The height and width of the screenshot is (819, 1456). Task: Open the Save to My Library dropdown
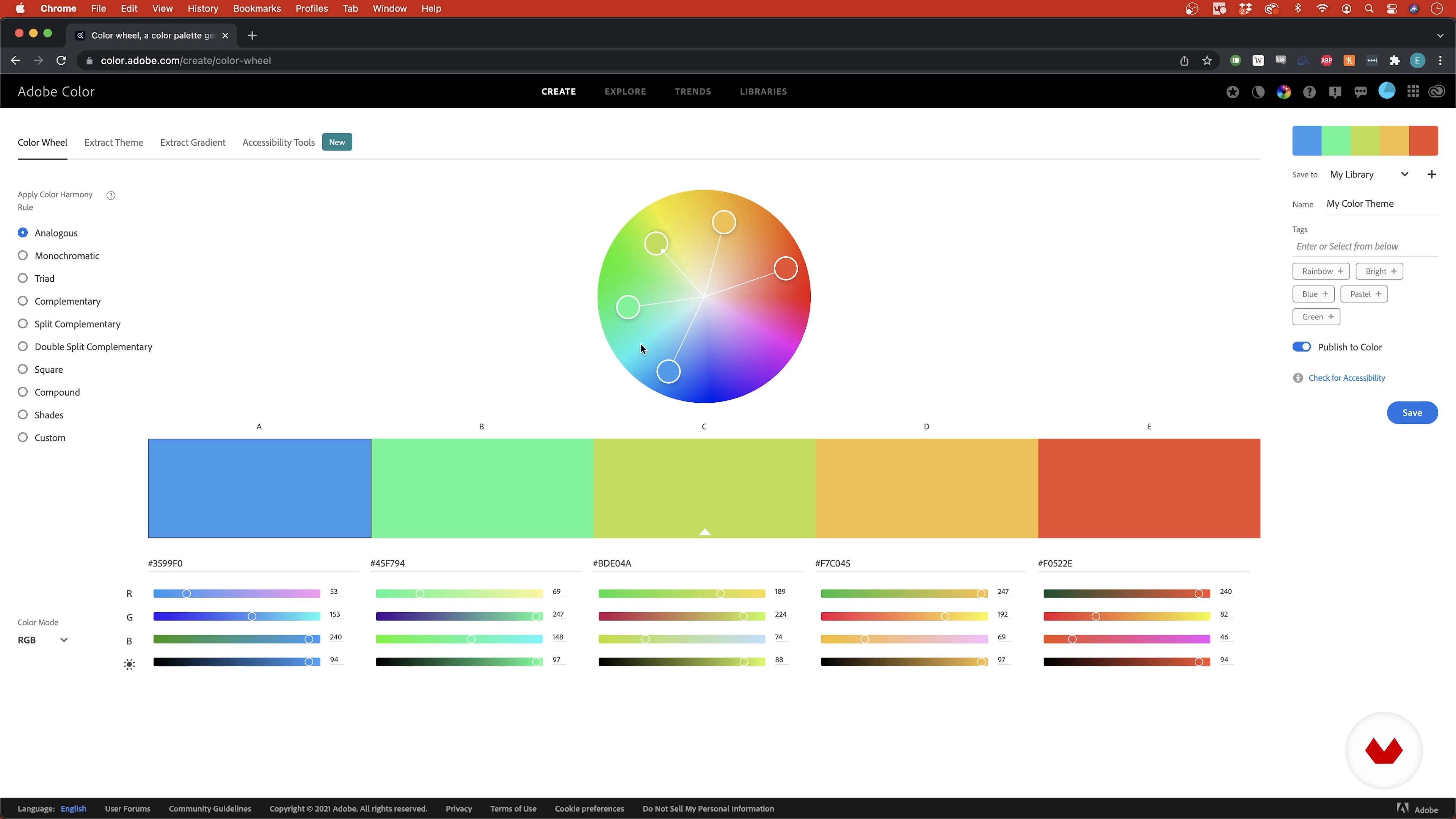1369,174
